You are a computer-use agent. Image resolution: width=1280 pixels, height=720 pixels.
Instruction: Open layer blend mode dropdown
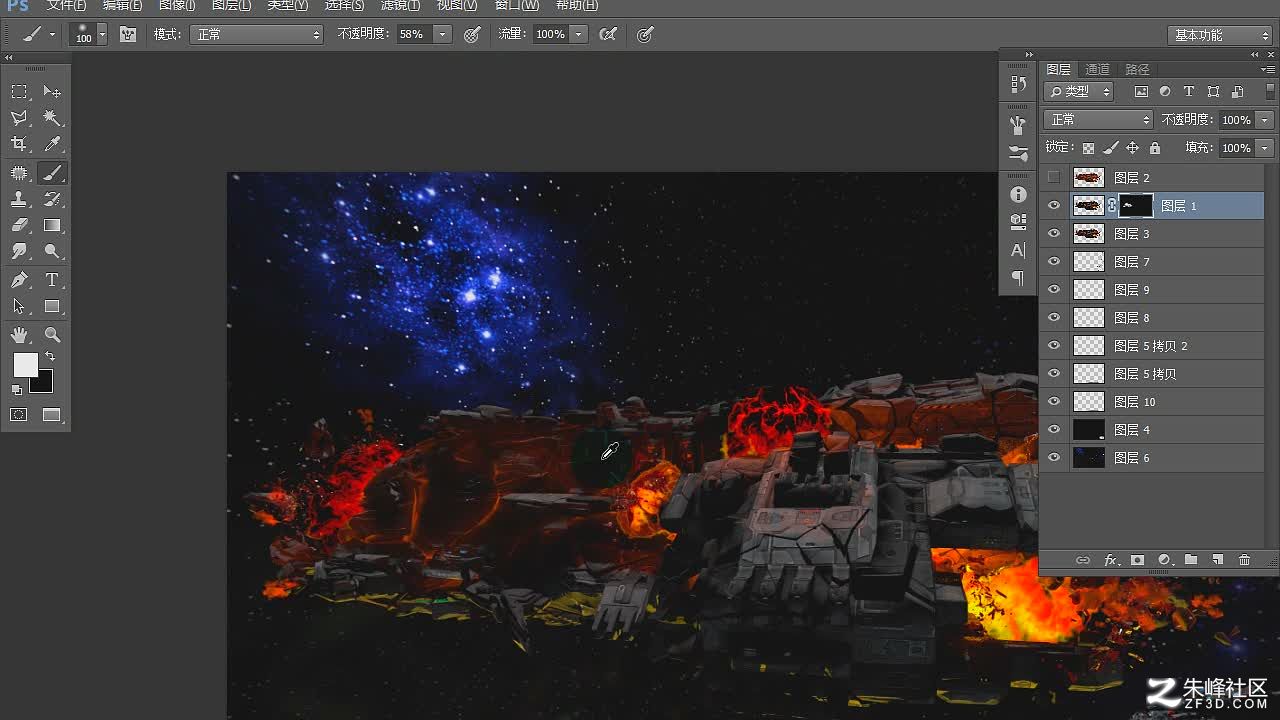1098,119
